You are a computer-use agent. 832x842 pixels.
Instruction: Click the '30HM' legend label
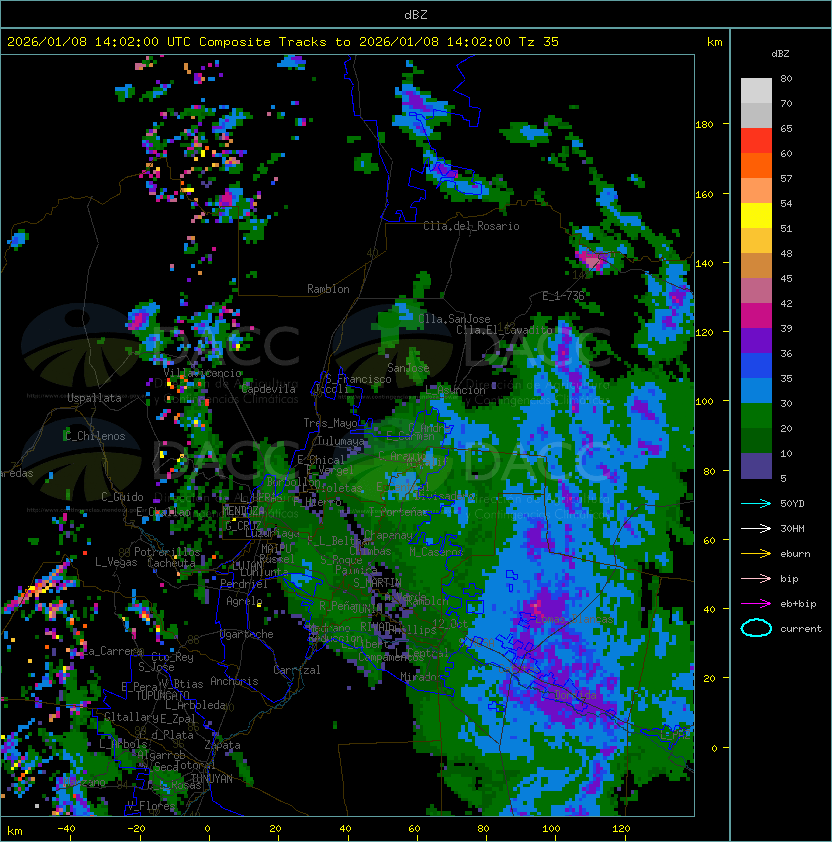[792, 529]
